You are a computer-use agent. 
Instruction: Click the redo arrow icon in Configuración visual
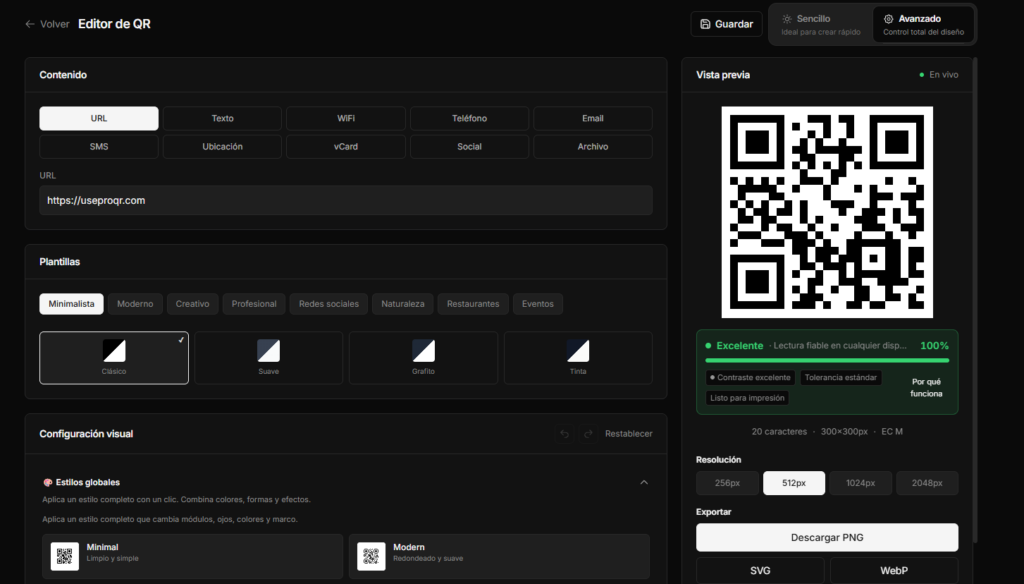588,434
